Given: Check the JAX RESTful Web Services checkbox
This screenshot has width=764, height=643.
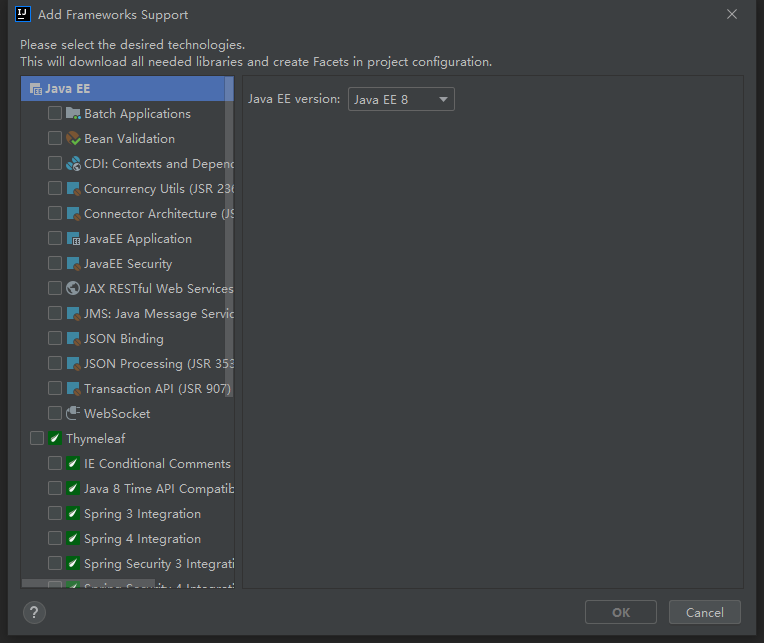Looking at the screenshot, I should [x=55, y=288].
